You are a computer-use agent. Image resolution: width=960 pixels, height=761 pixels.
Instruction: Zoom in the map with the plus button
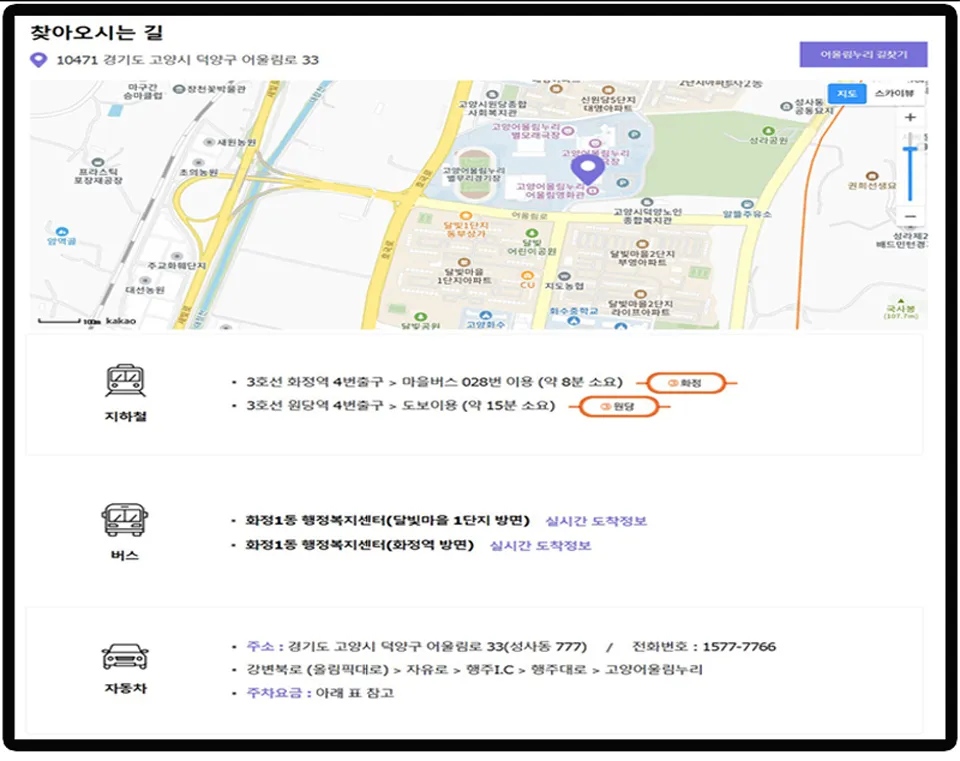tap(910, 117)
